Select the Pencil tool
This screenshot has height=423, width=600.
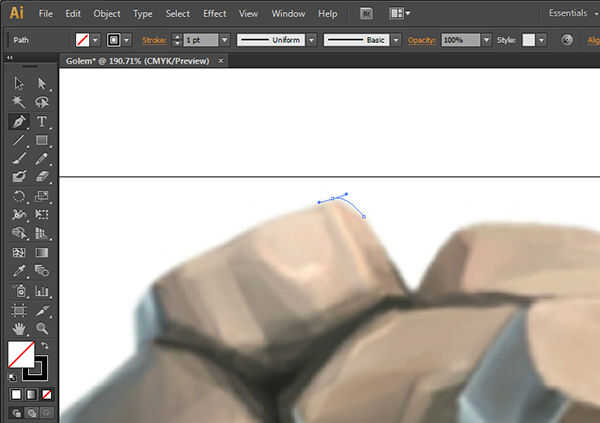[41, 158]
